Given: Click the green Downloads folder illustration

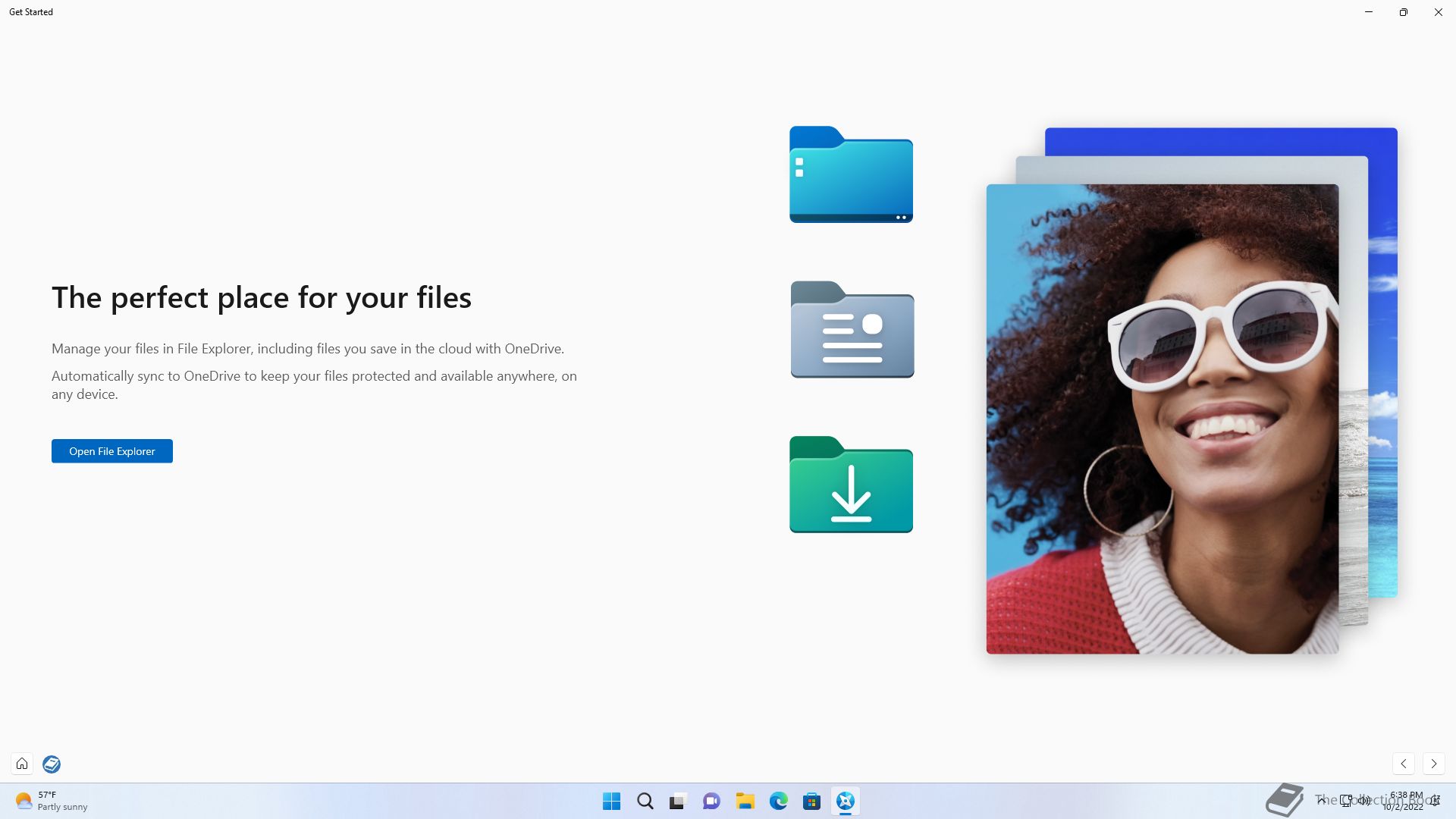Looking at the screenshot, I should (851, 485).
